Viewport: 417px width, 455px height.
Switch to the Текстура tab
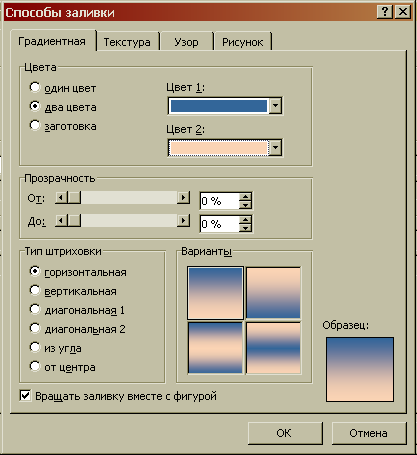[x=127, y=42]
